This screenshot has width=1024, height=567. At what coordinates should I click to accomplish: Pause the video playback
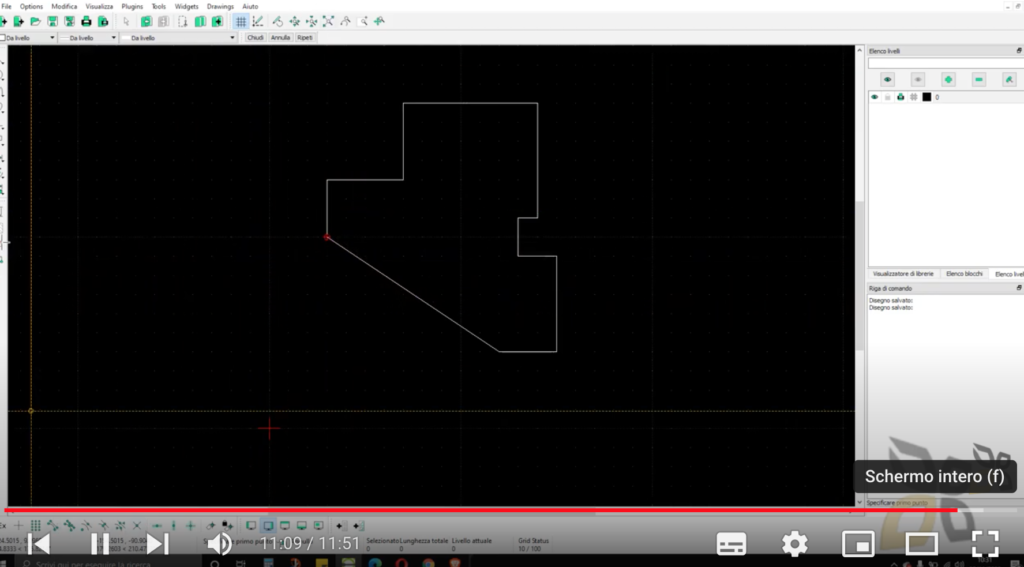[99, 543]
